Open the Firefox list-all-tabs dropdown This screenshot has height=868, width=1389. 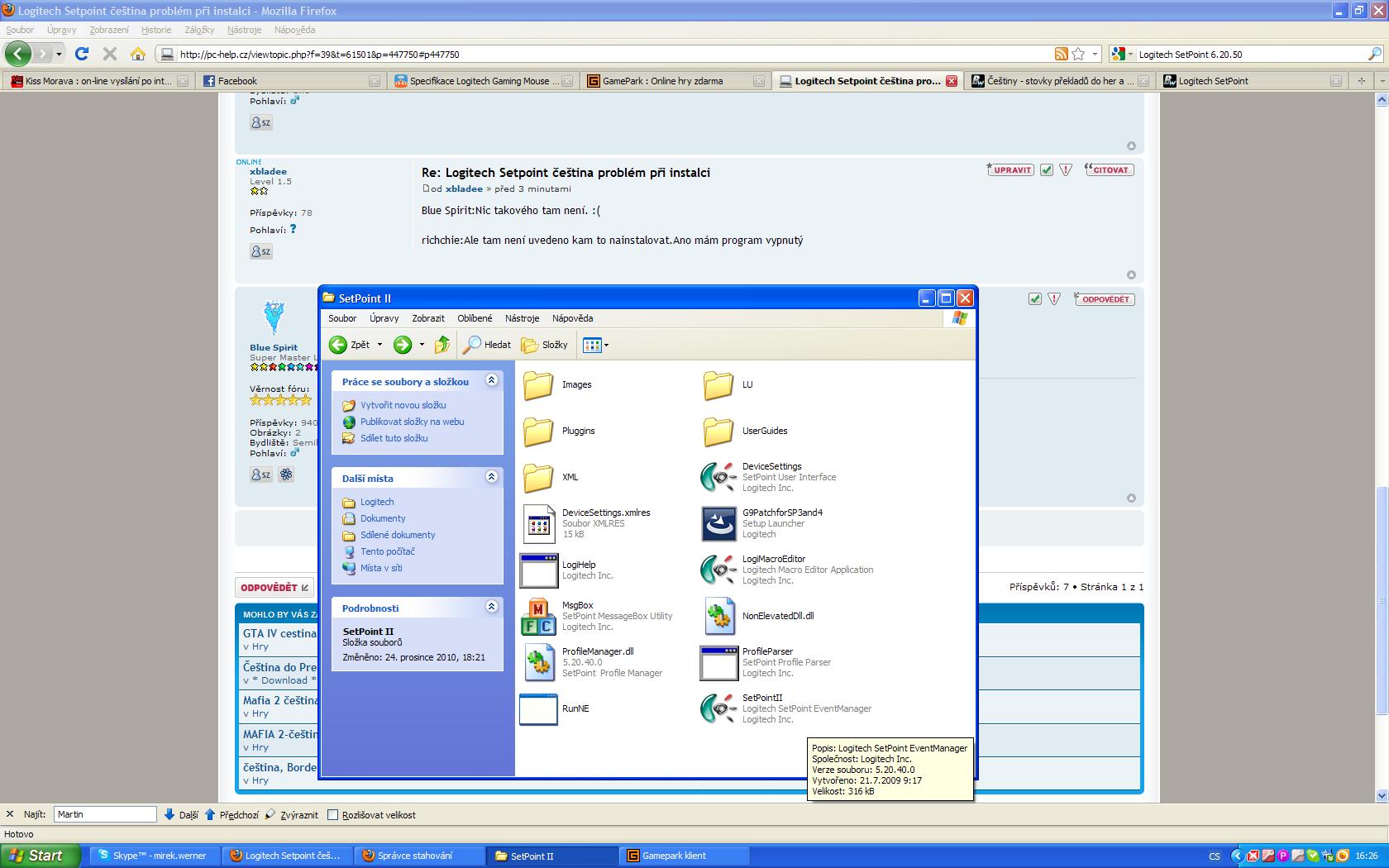1381,81
